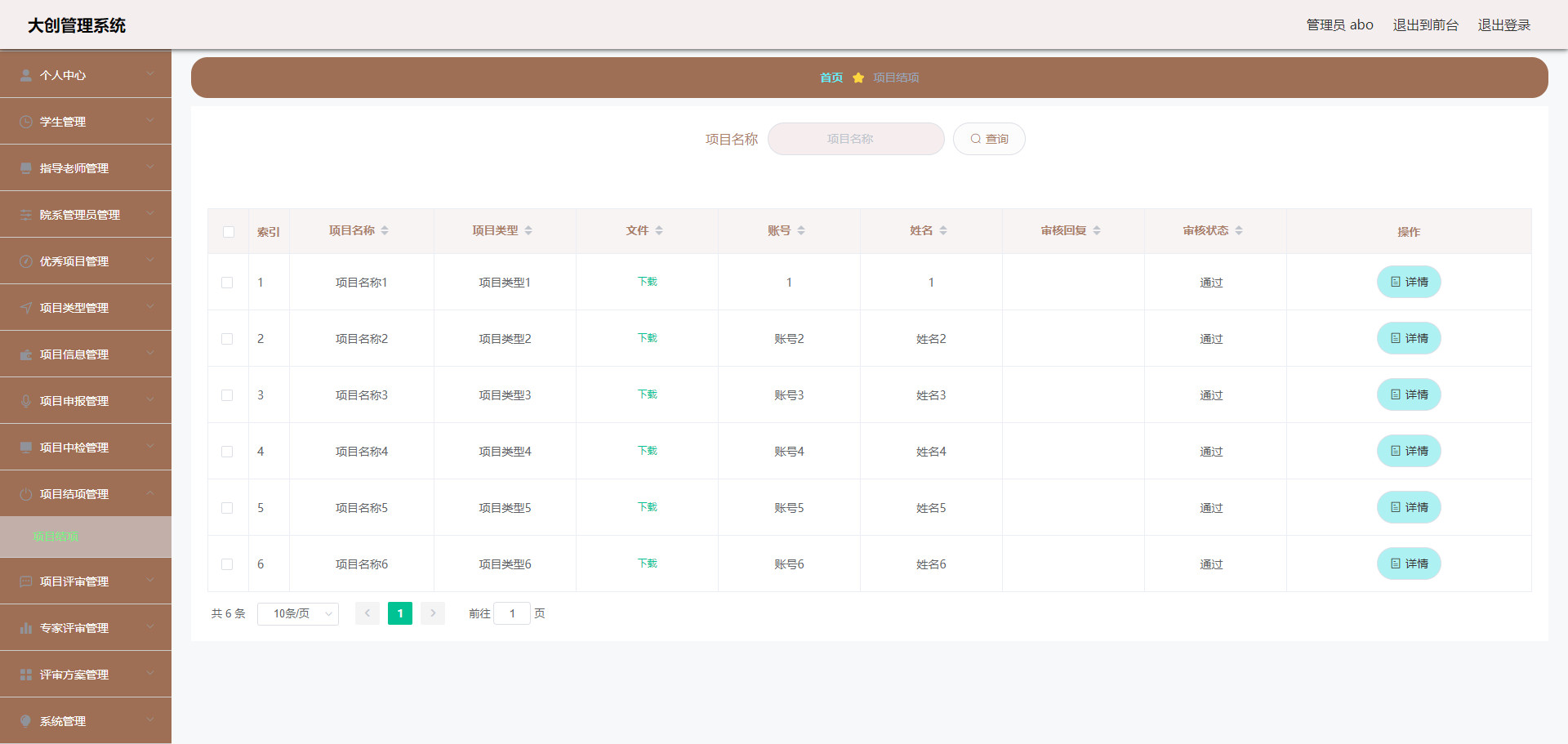Check the row for 项目名称6
1568x744 pixels.
[x=227, y=564]
